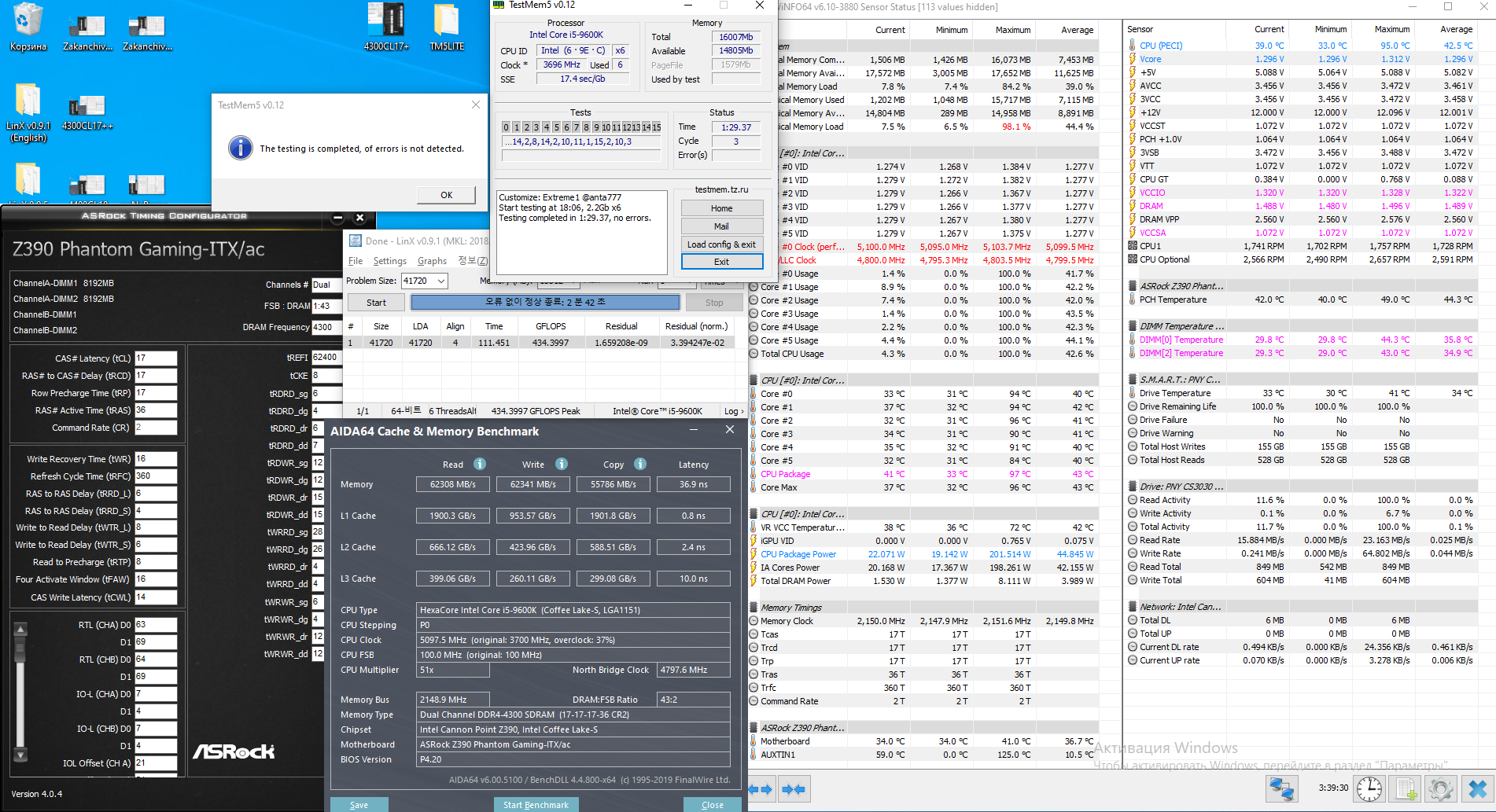Viewport: 1496px width, 812px height.
Task: Select the PCH Temperature sensor row
Action: (x=1300, y=299)
